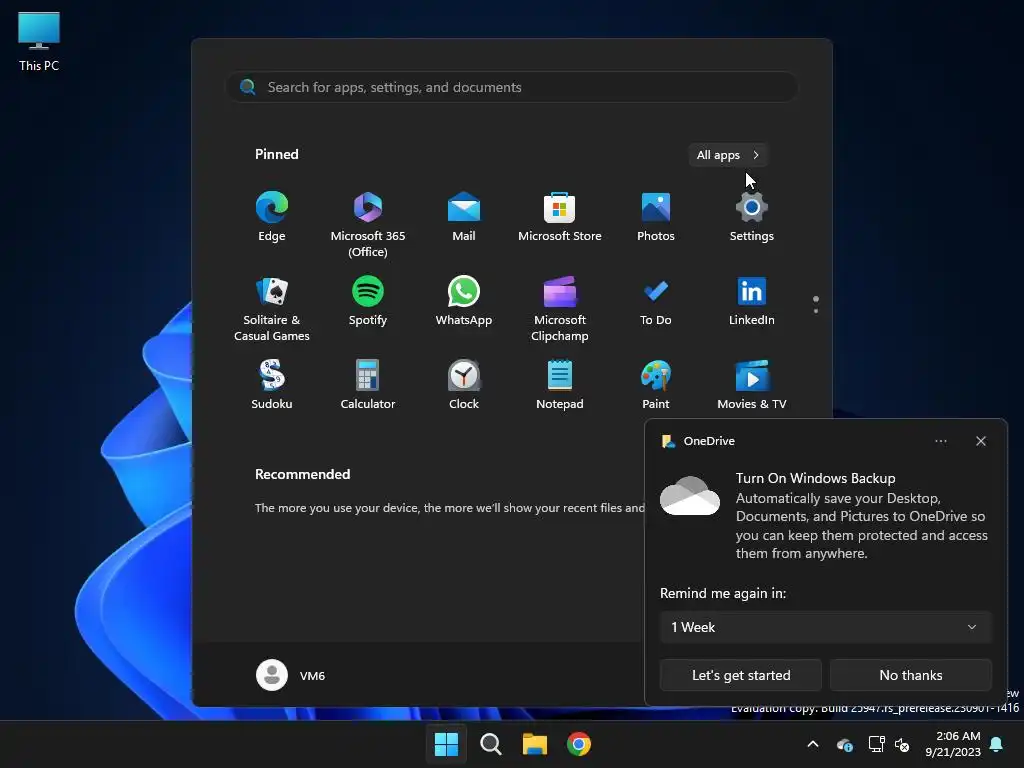The height and width of the screenshot is (768, 1024).
Task: Open Spotify
Action: pyautogui.click(x=368, y=301)
